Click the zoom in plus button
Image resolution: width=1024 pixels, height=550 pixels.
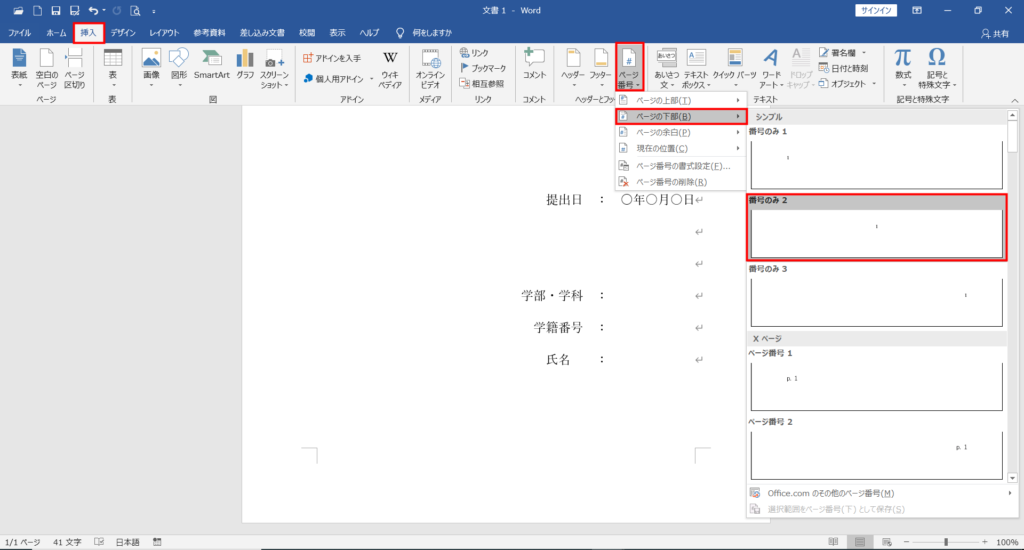(x=985, y=542)
